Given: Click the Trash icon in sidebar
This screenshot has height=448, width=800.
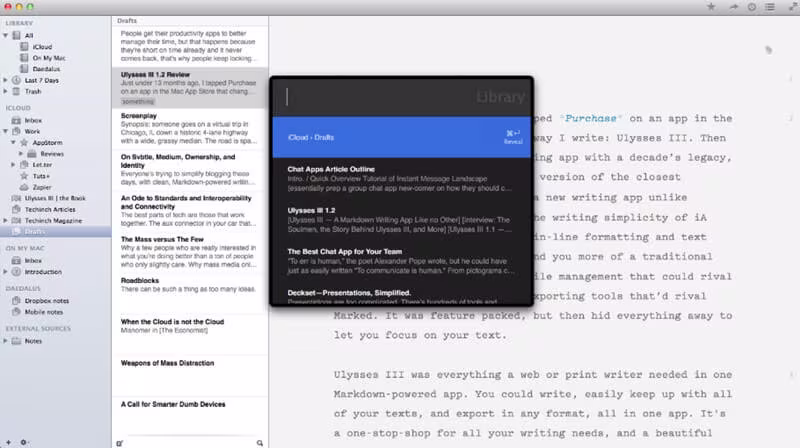Looking at the screenshot, I should tap(16, 91).
